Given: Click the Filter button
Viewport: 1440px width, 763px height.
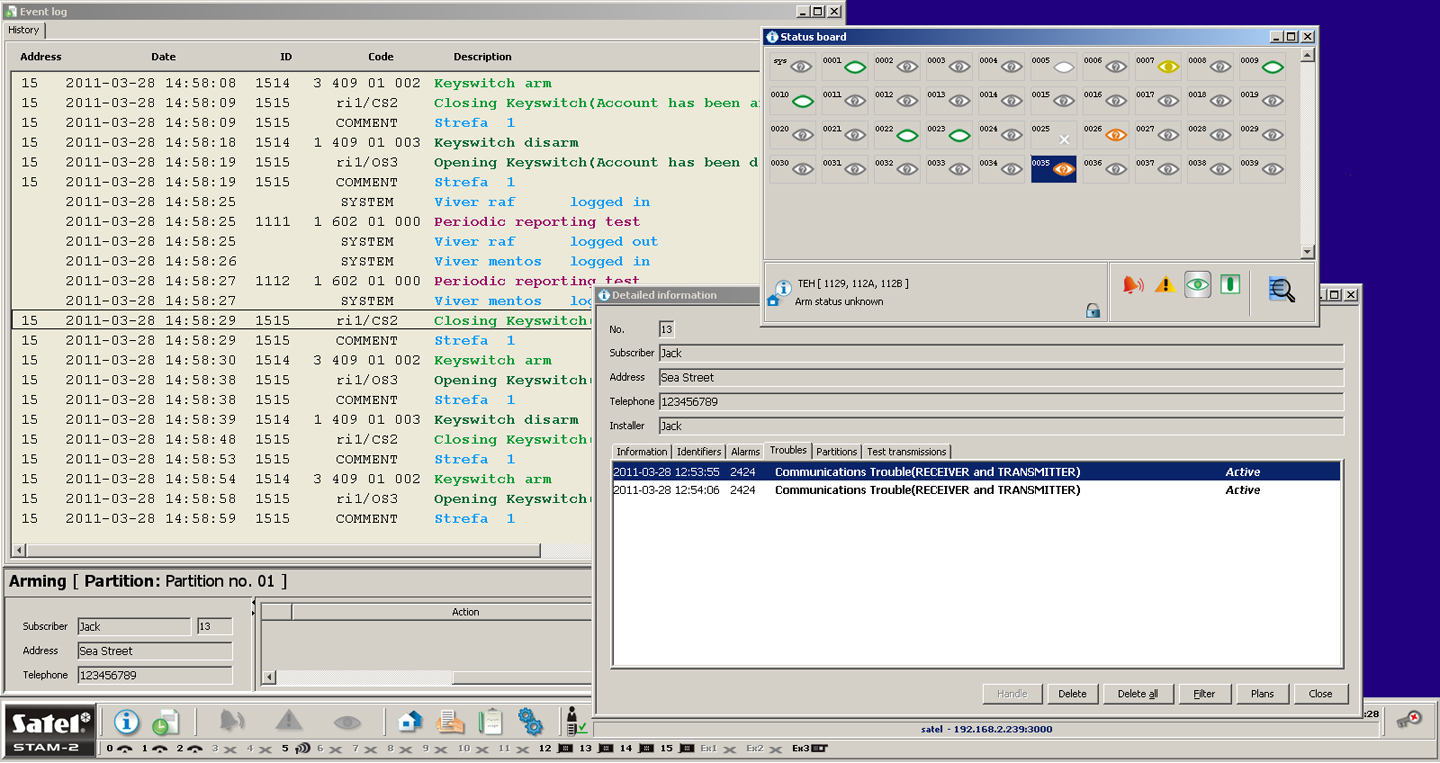Looking at the screenshot, I should [x=1204, y=693].
